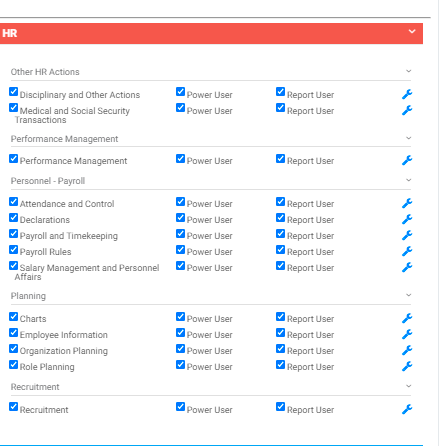439x446 pixels.
Task: Toggle Power User for Payroll and Timekeeping
Action: click(180, 234)
